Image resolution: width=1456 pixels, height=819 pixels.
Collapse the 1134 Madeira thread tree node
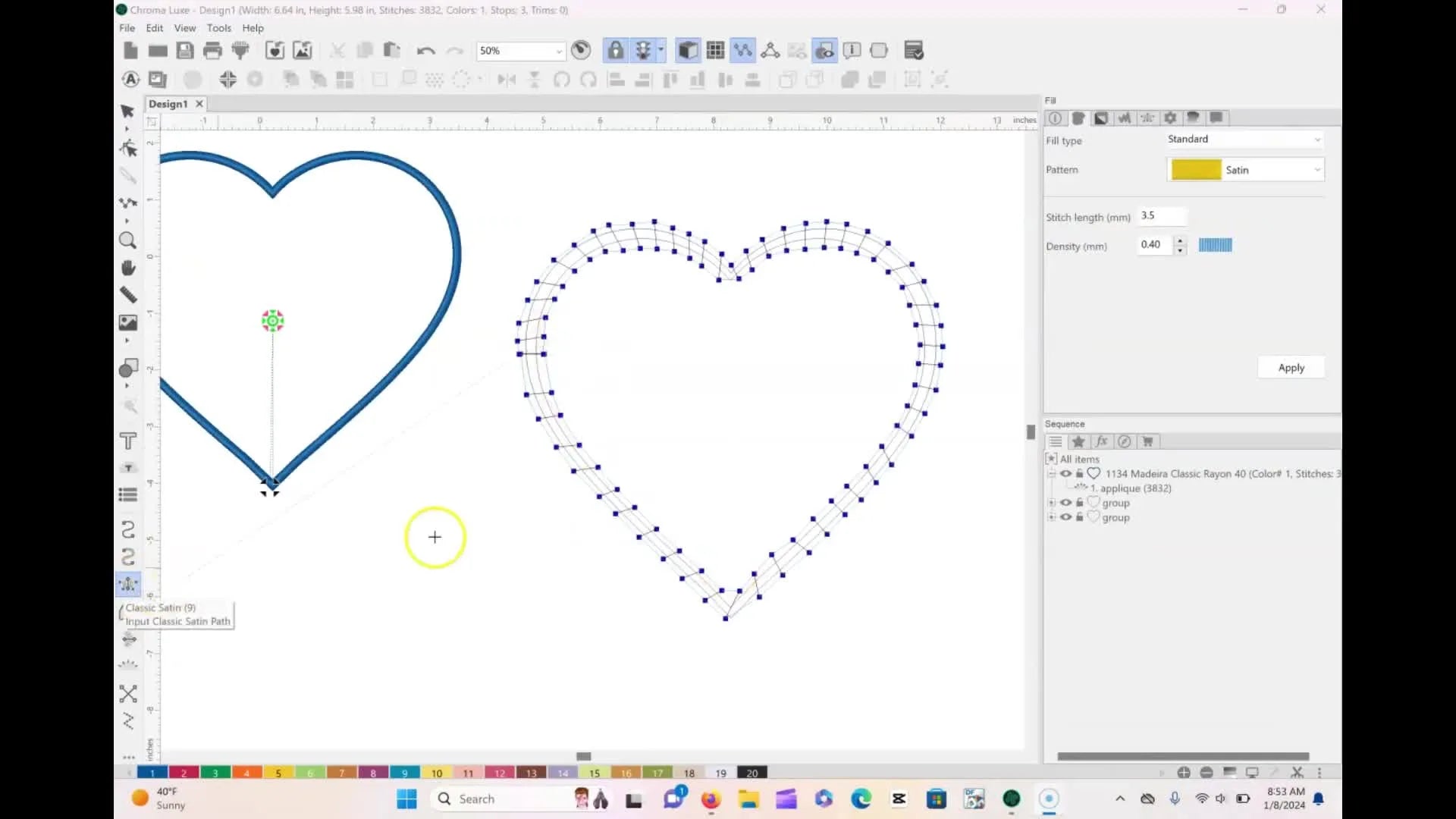[1052, 474]
